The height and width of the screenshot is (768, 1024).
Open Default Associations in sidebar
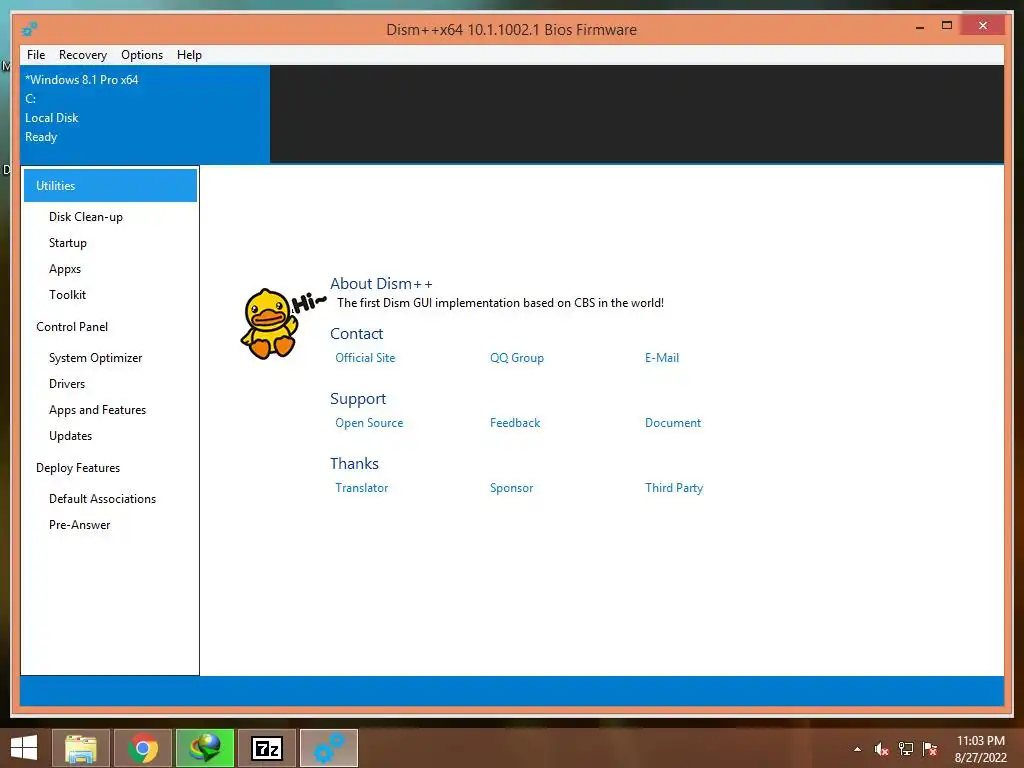pos(103,499)
